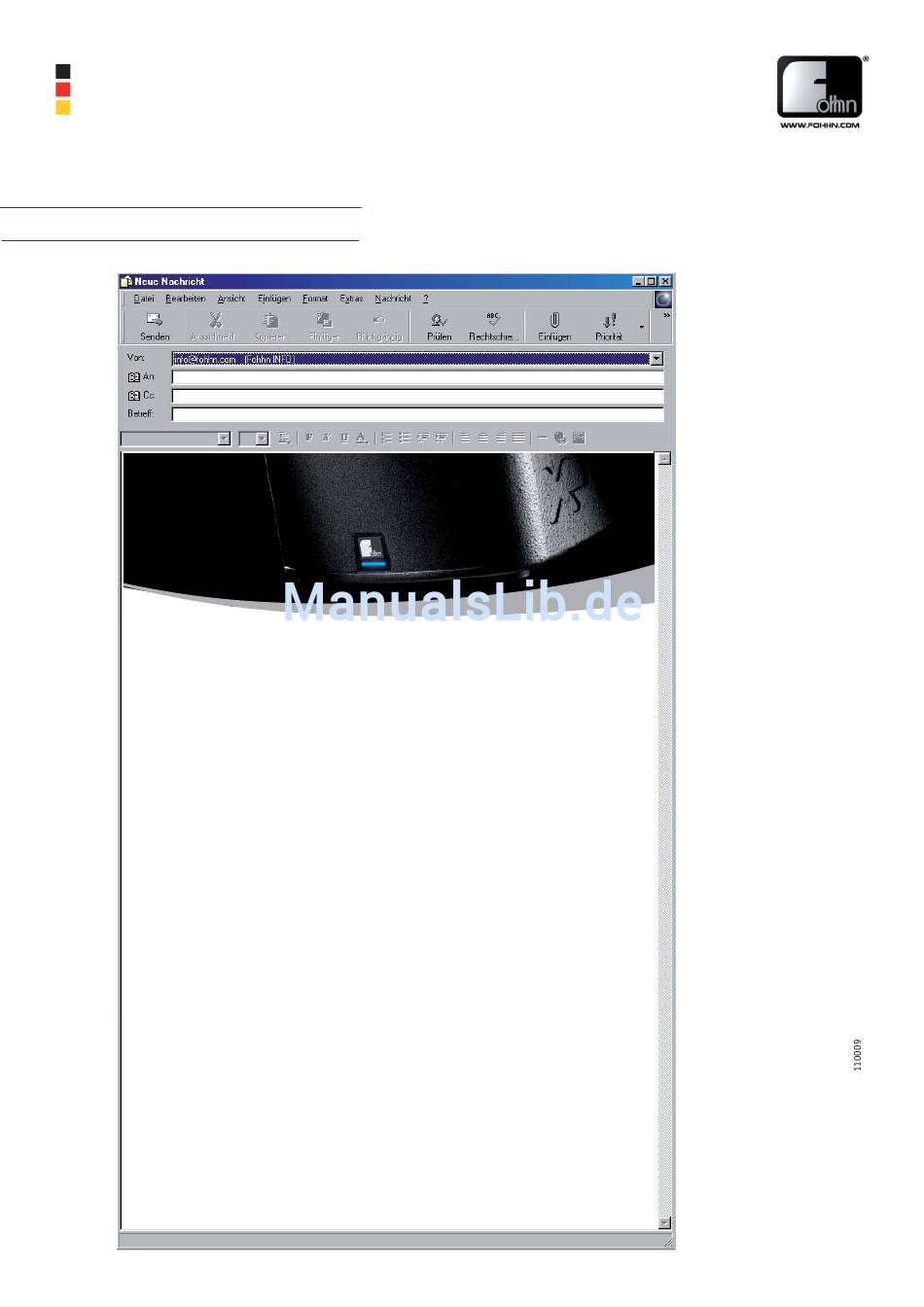Screen dimensions: 924x1307
Task: Open the font name dropdown
Action: click(224, 439)
